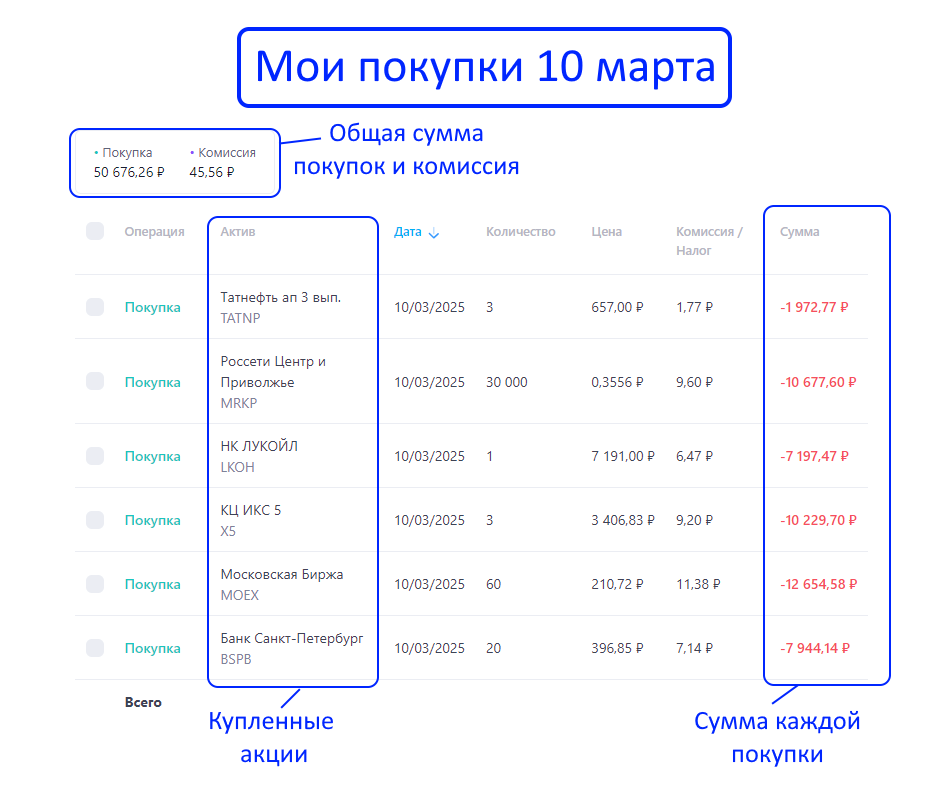Click the Всего total row label
This screenshot has width=943, height=801.
click(143, 702)
